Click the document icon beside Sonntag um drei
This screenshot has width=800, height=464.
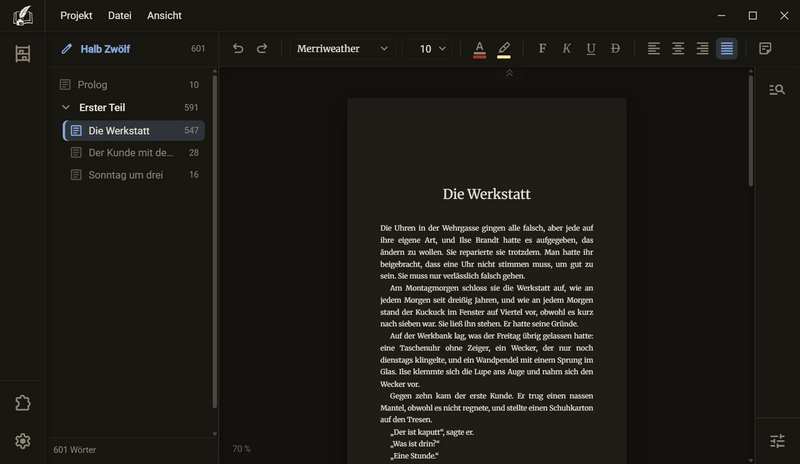(x=76, y=175)
